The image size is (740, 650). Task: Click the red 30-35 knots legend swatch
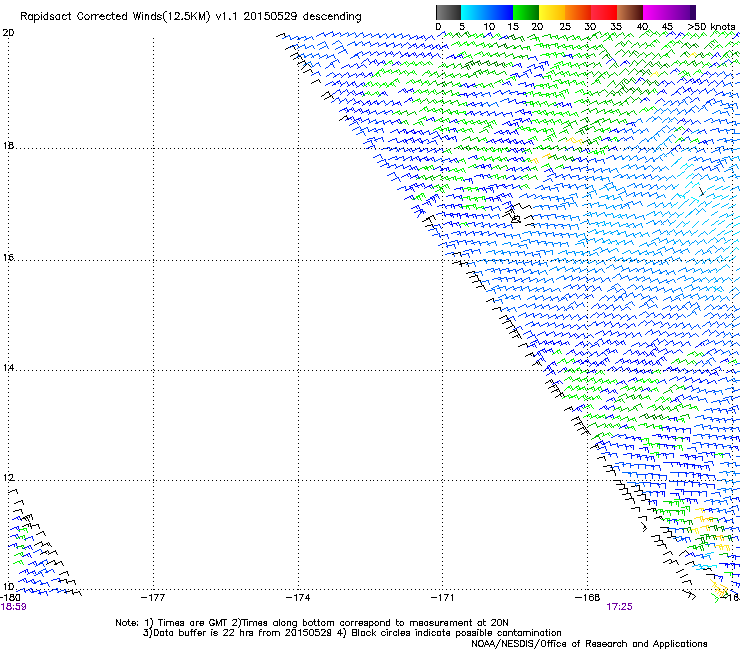604,12
